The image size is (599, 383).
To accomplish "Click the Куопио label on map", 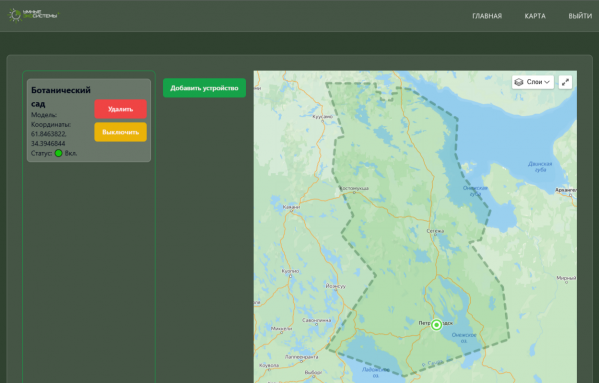I will tap(290, 271).
